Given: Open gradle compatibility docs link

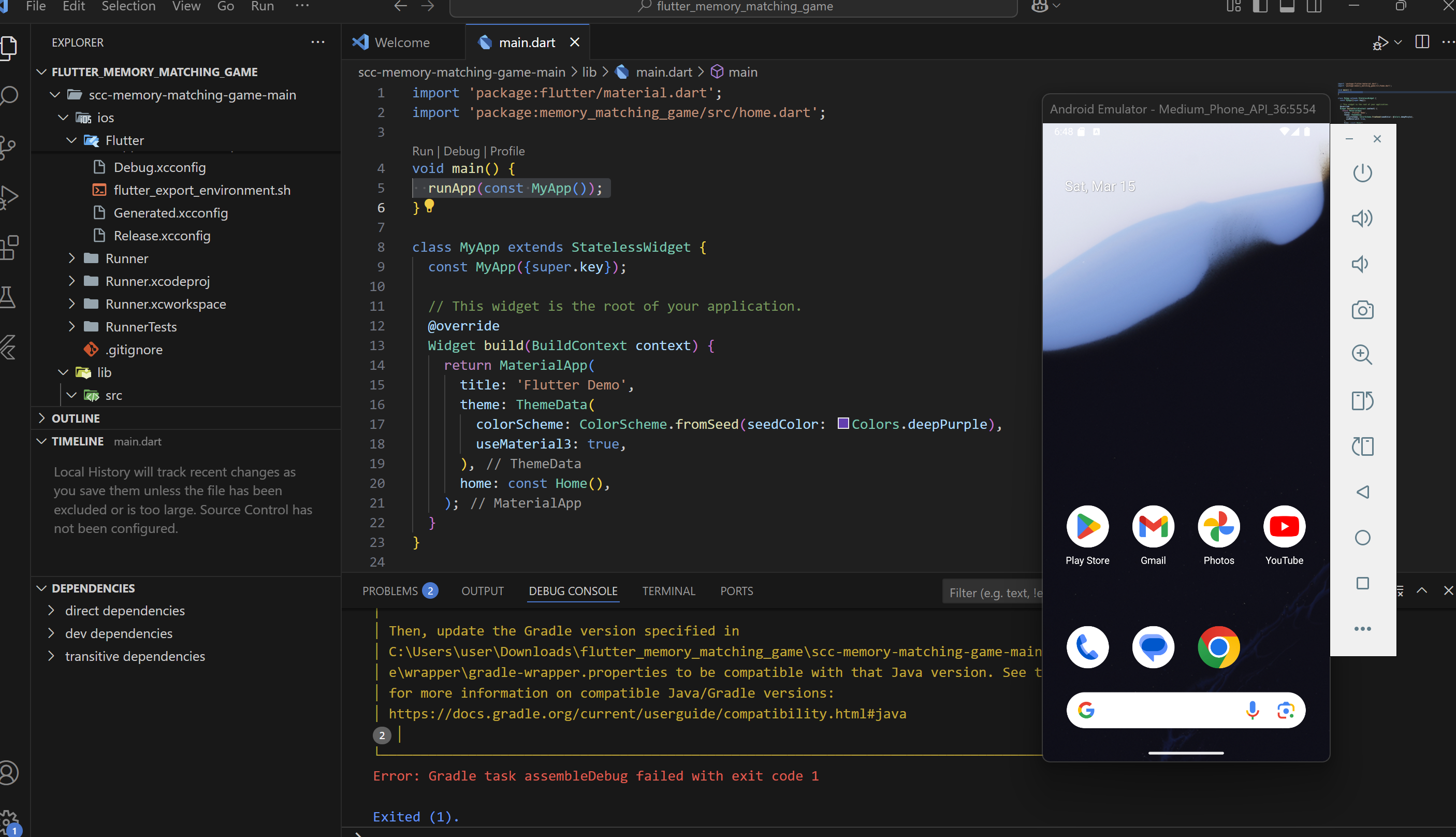Looking at the screenshot, I should pyautogui.click(x=648, y=713).
